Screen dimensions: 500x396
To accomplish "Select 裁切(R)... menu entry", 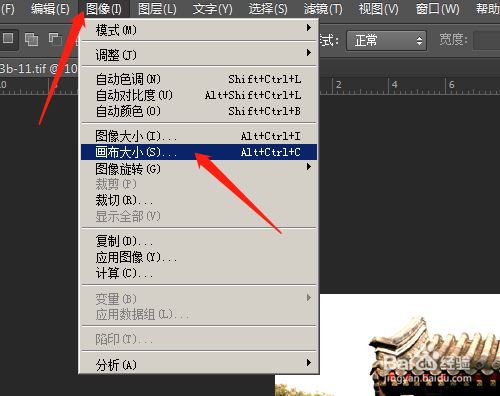I will tap(199, 201).
